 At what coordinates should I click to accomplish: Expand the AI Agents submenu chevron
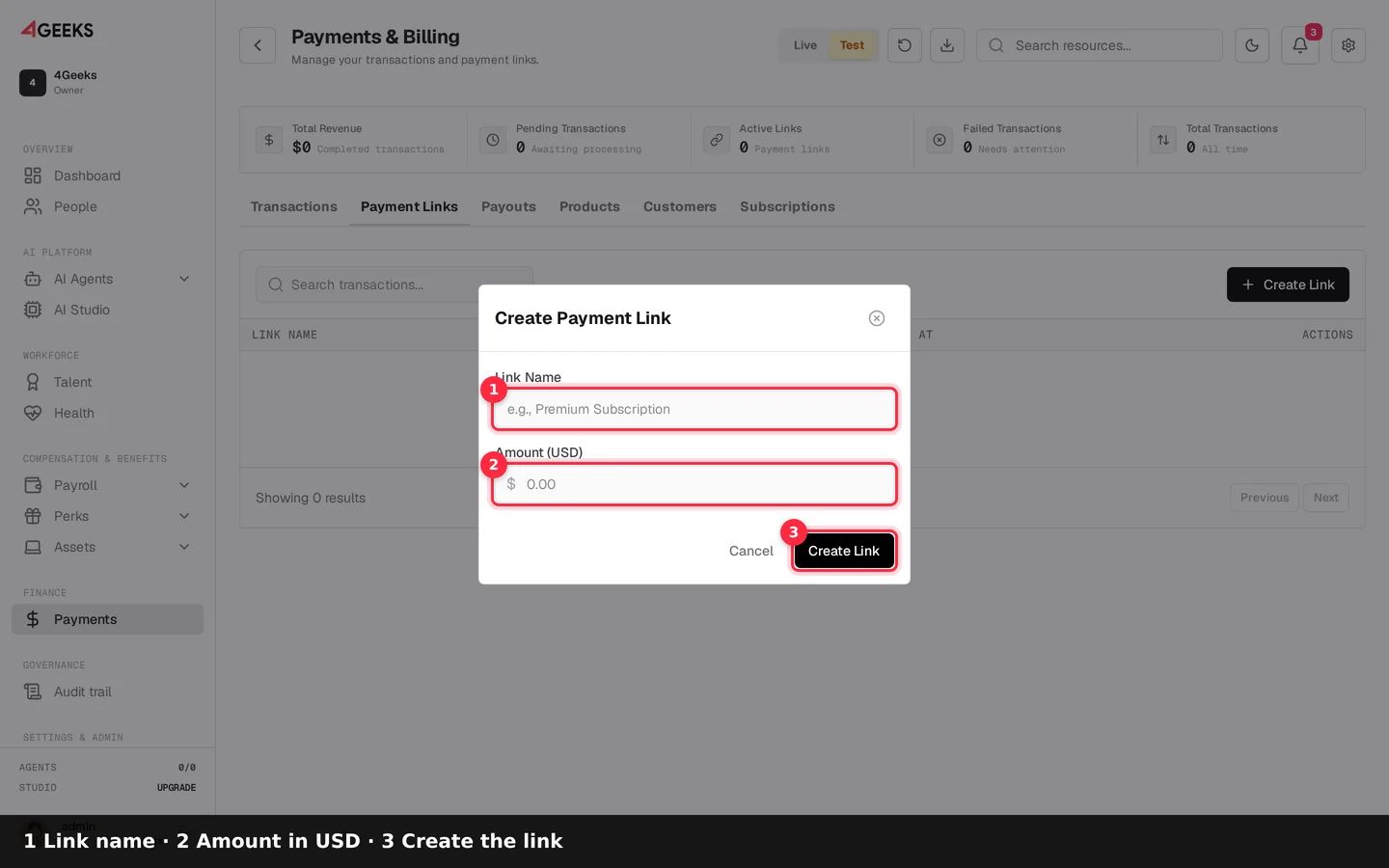click(184, 279)
